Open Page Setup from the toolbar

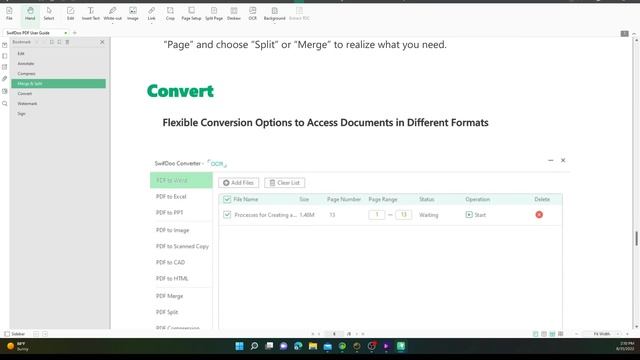191,13
